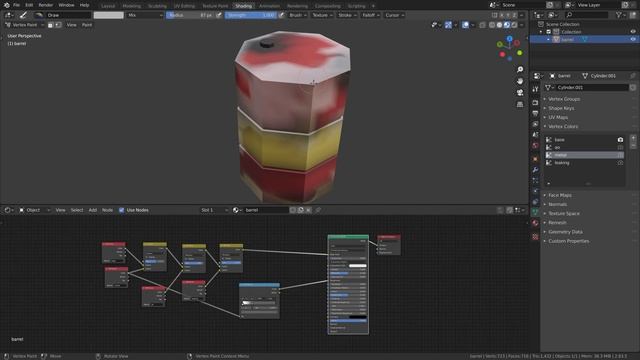Open the Object Data properties green triangle tab
640x360 pixels.
coord(535,212)
